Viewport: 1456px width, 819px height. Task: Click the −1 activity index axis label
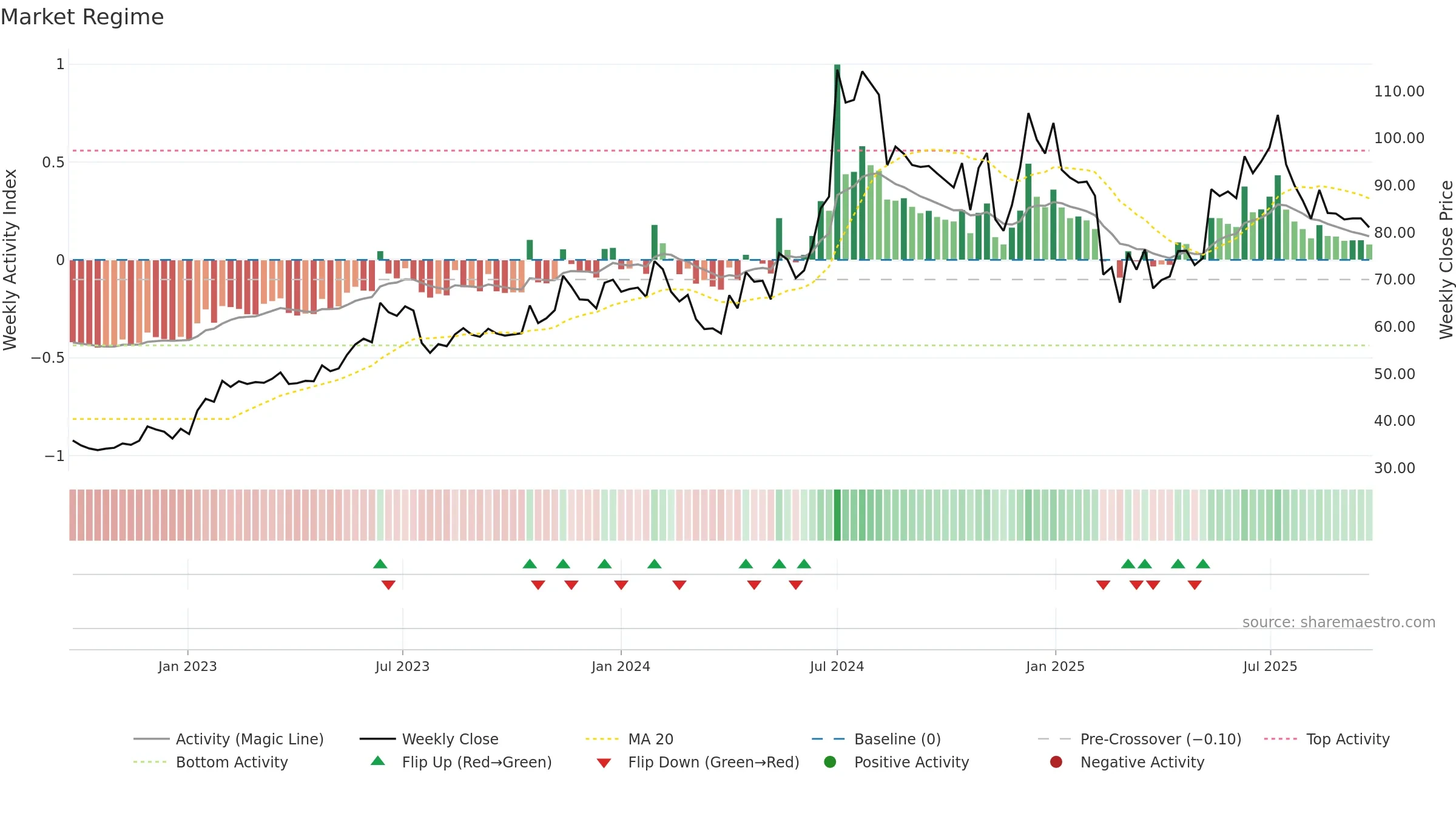pyautogui.click(x=55, y=456)
